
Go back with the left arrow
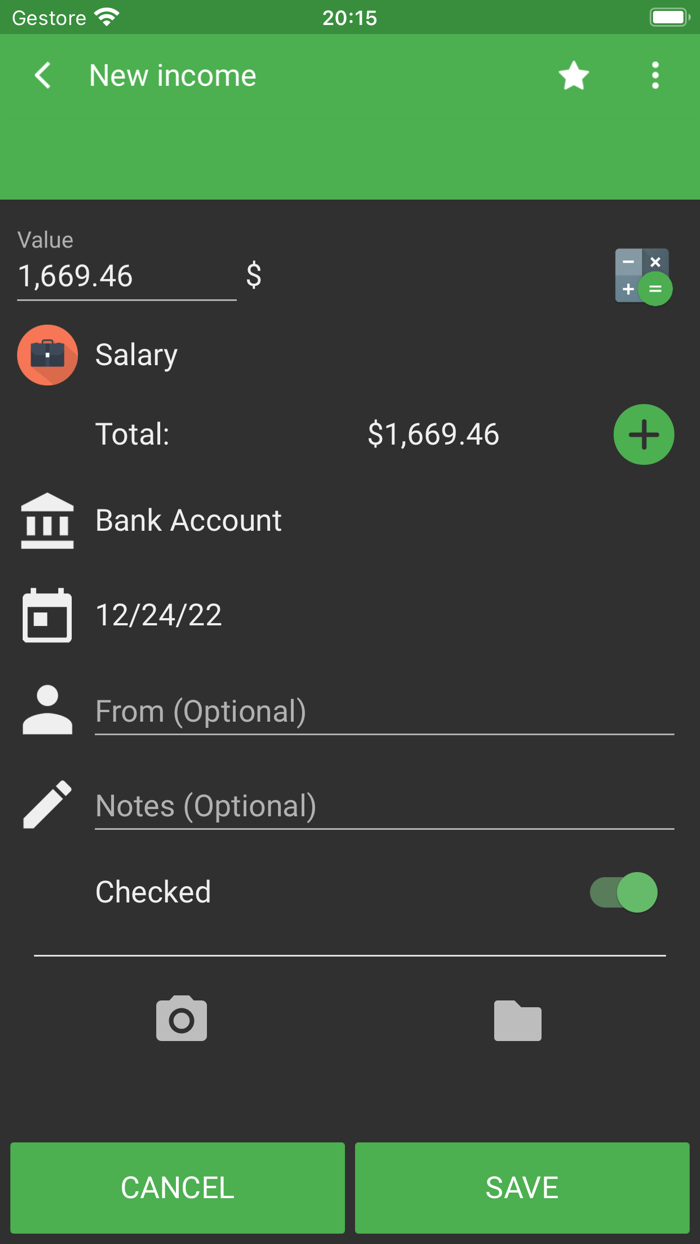click(42, 75)
